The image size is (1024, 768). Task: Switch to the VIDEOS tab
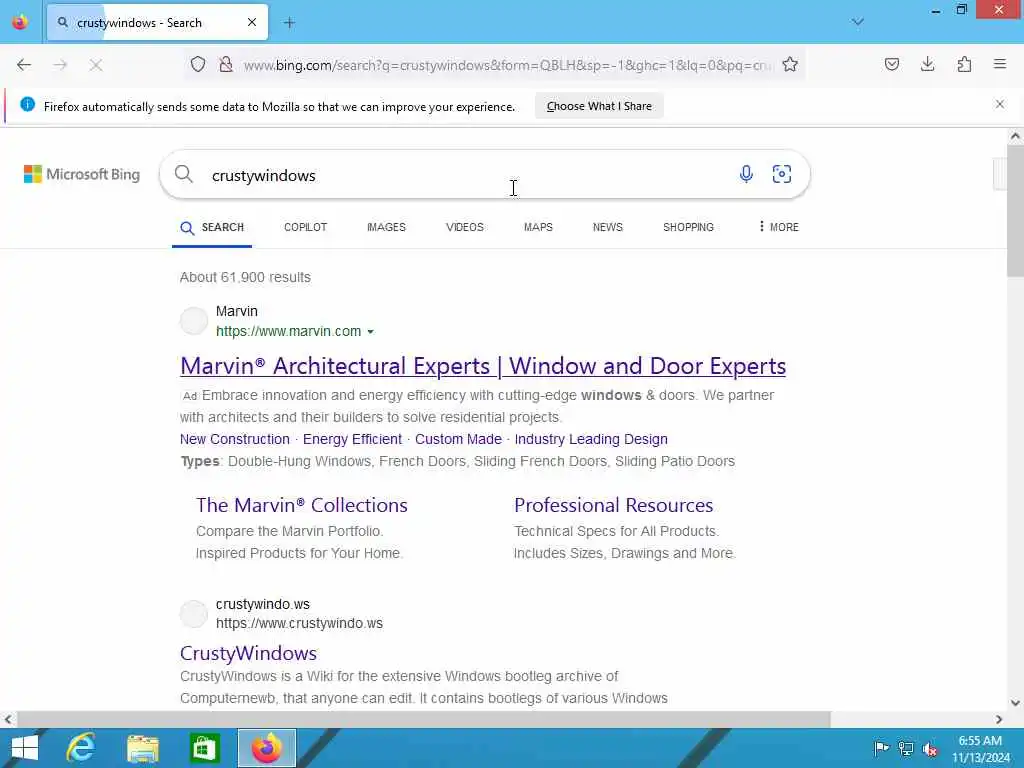pos(464,227)
